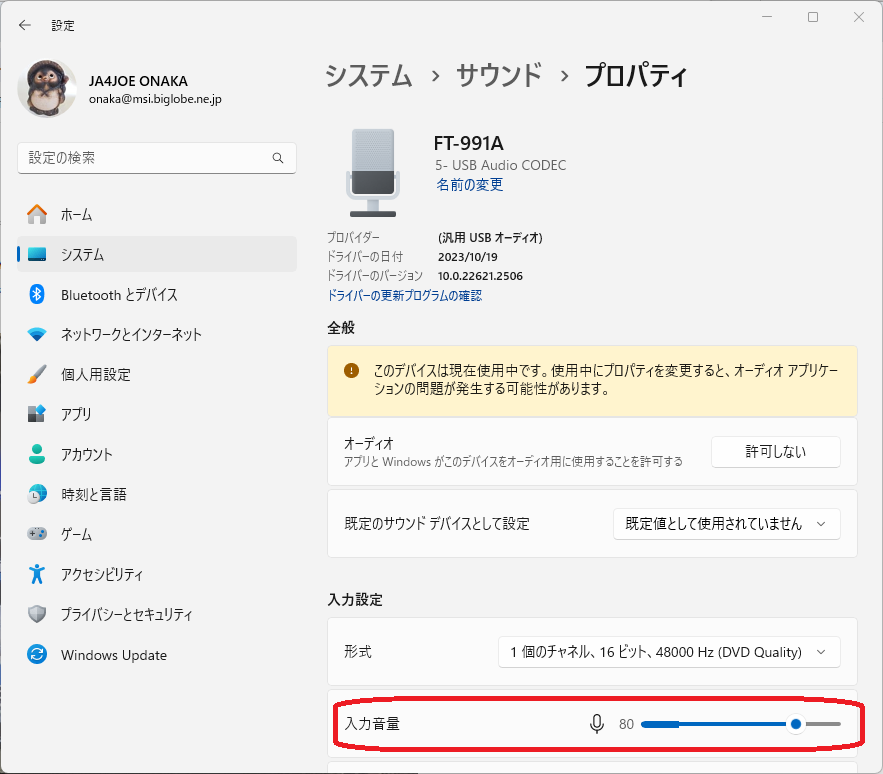Click the Windows Update refresh icon
This screenshot has height=774, width=883.
tap(37, 654)
